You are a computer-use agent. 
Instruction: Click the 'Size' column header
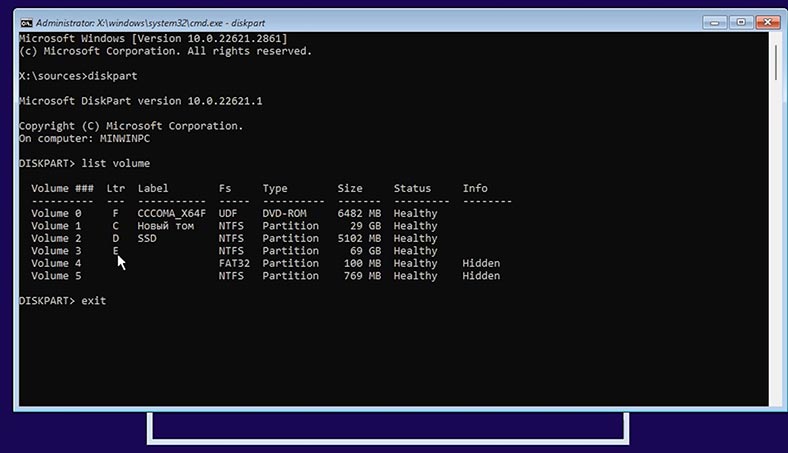[350, 188]
